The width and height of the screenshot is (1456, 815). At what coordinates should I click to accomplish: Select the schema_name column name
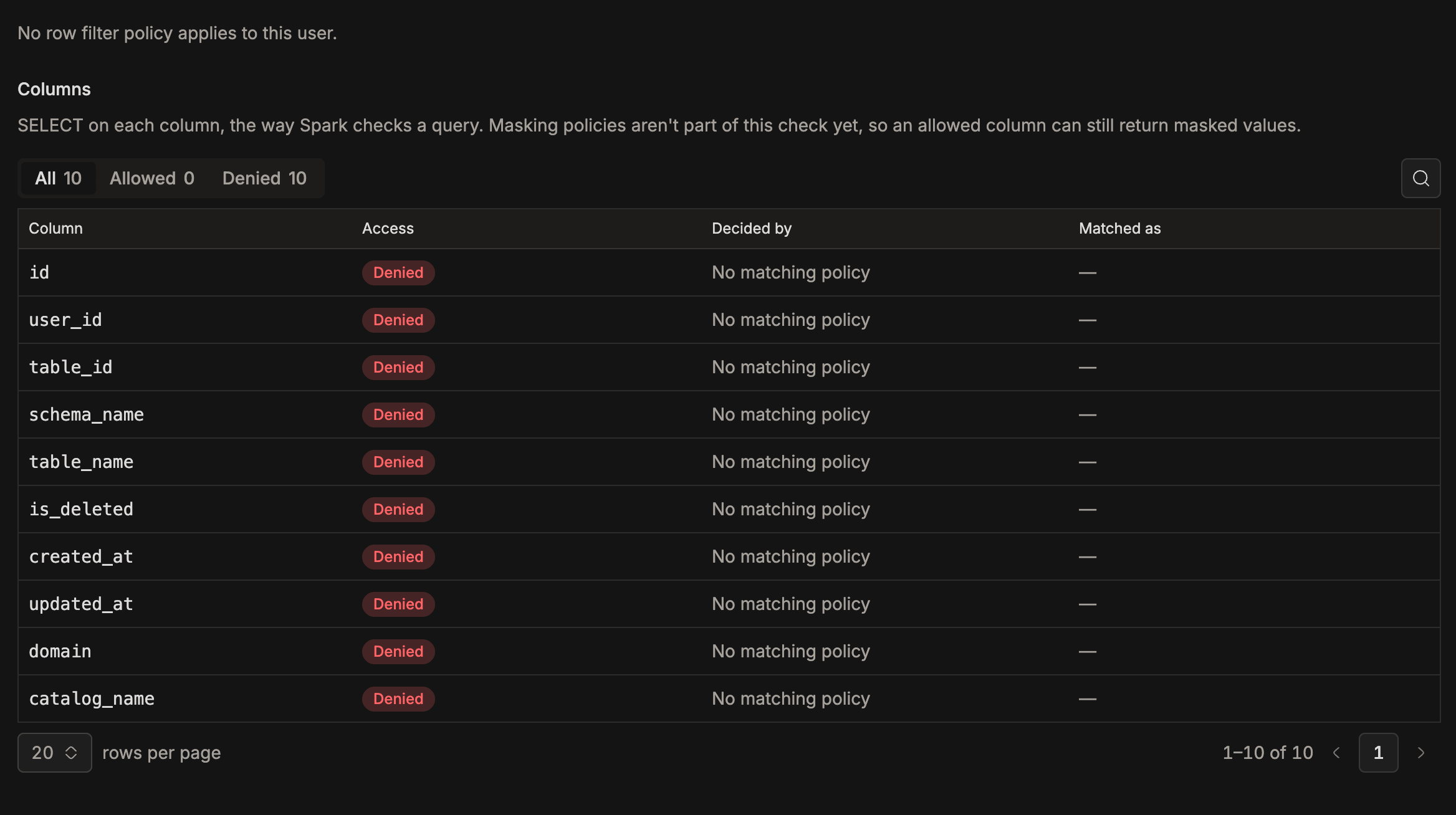pyautogui.click(x=86, y=415)
